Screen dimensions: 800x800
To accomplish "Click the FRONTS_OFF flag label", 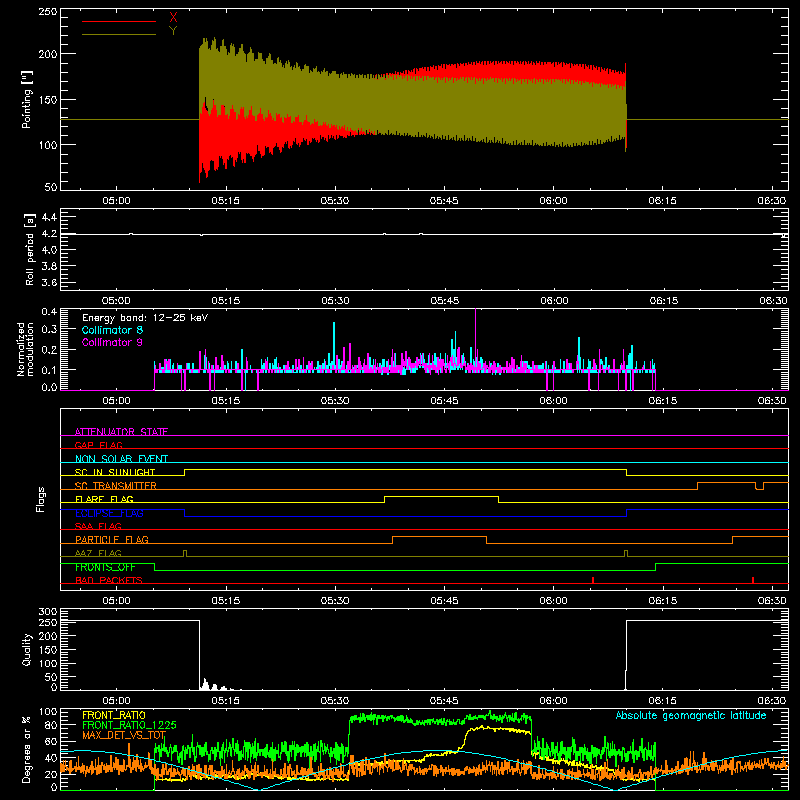I will click(105, 567).
